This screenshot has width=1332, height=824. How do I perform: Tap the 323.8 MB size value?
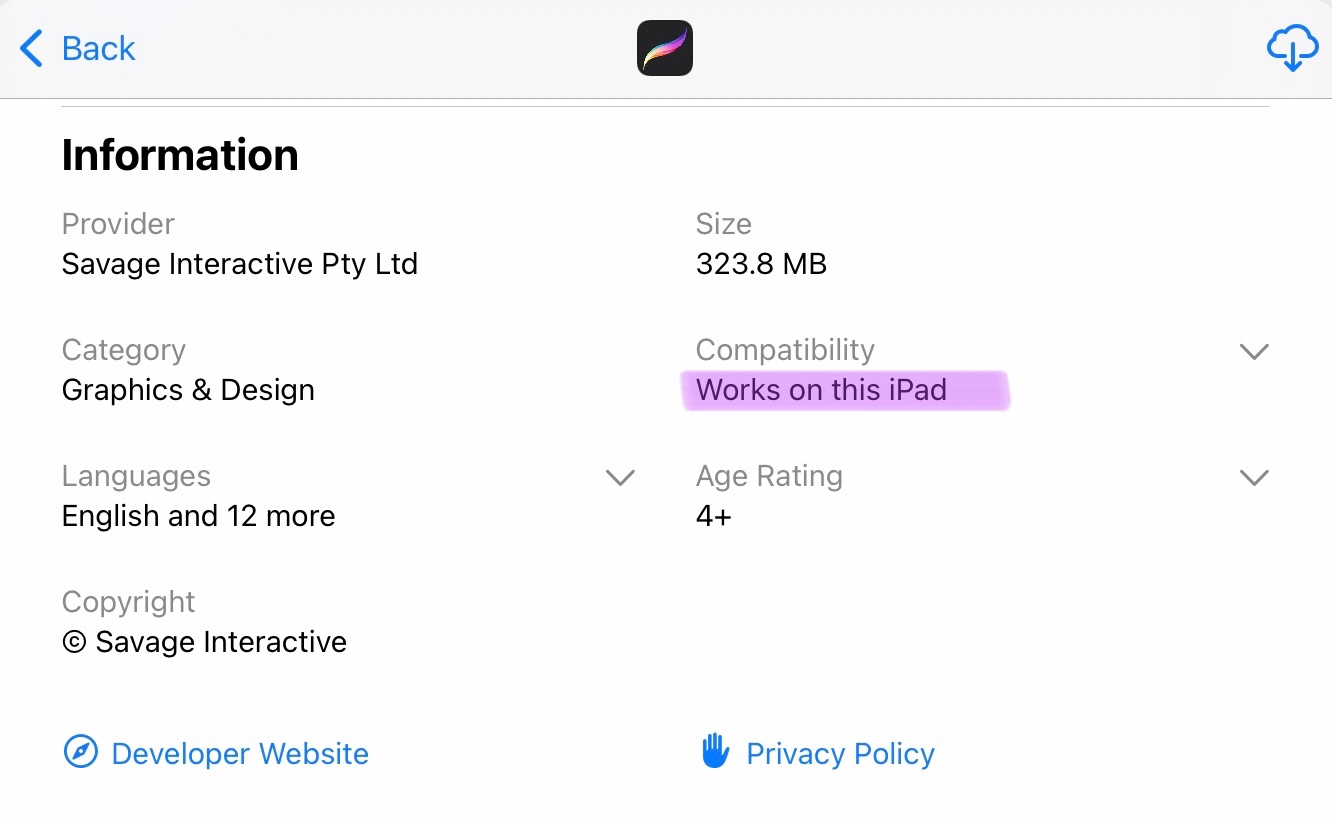click(x=761, y=264)
